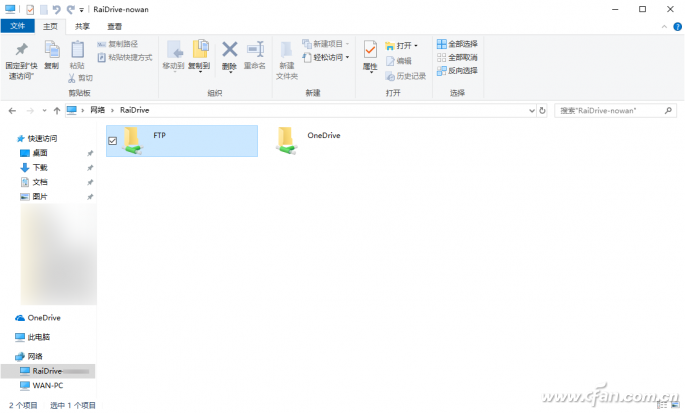Screen dimensions: 685x413
Task: Select Documents (文档) in sidebar
Action: click(x=34, y=182)
